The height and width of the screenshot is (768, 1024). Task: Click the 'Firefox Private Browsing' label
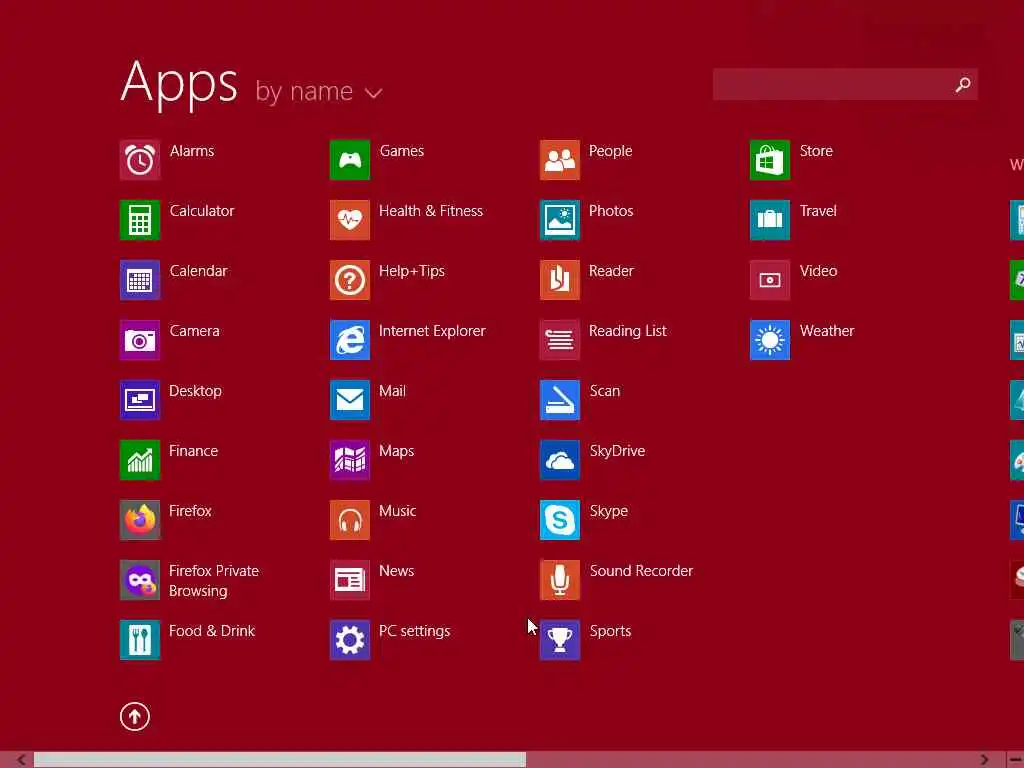tap(214, 581)
